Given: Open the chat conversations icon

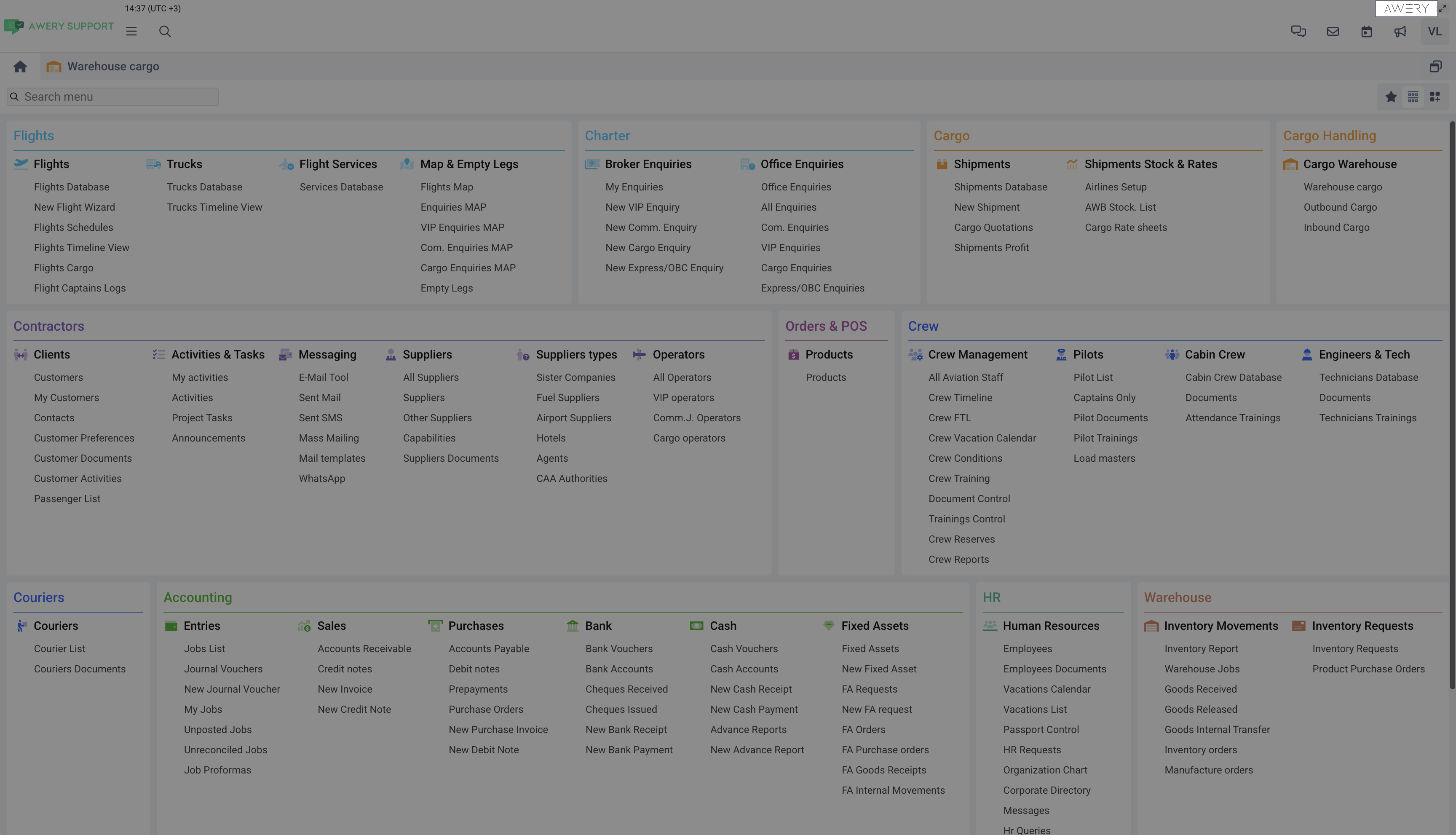Looking at the screenshot, I should click(x=1298, y=32).
